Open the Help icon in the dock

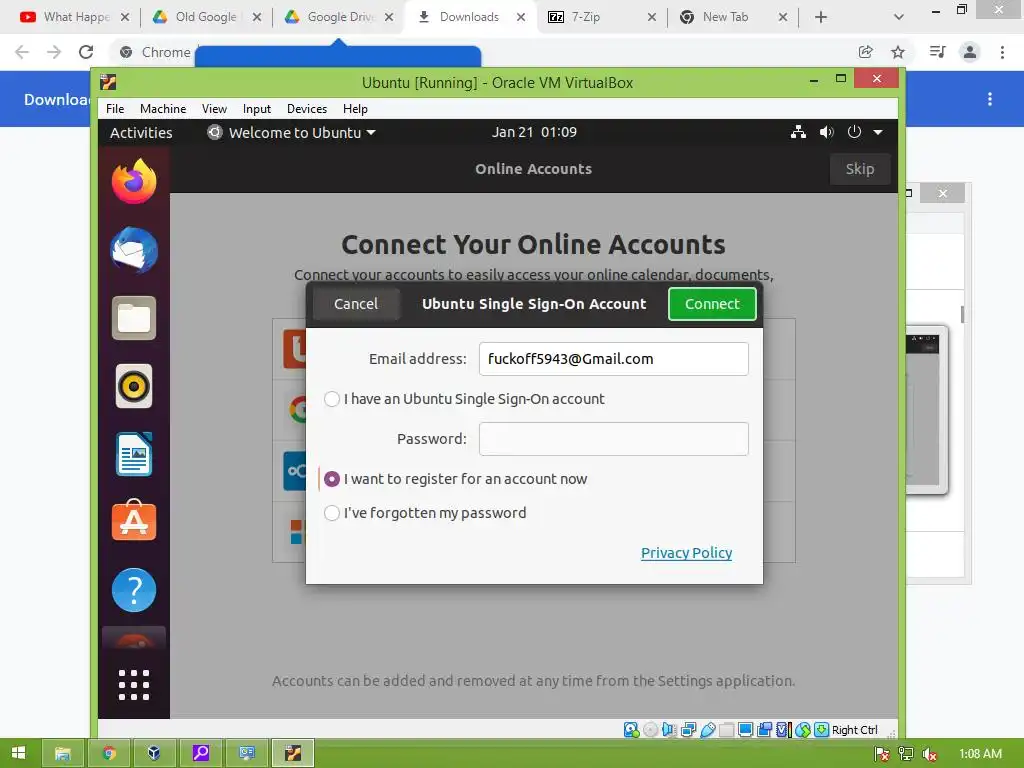click(x=134, y=590)
